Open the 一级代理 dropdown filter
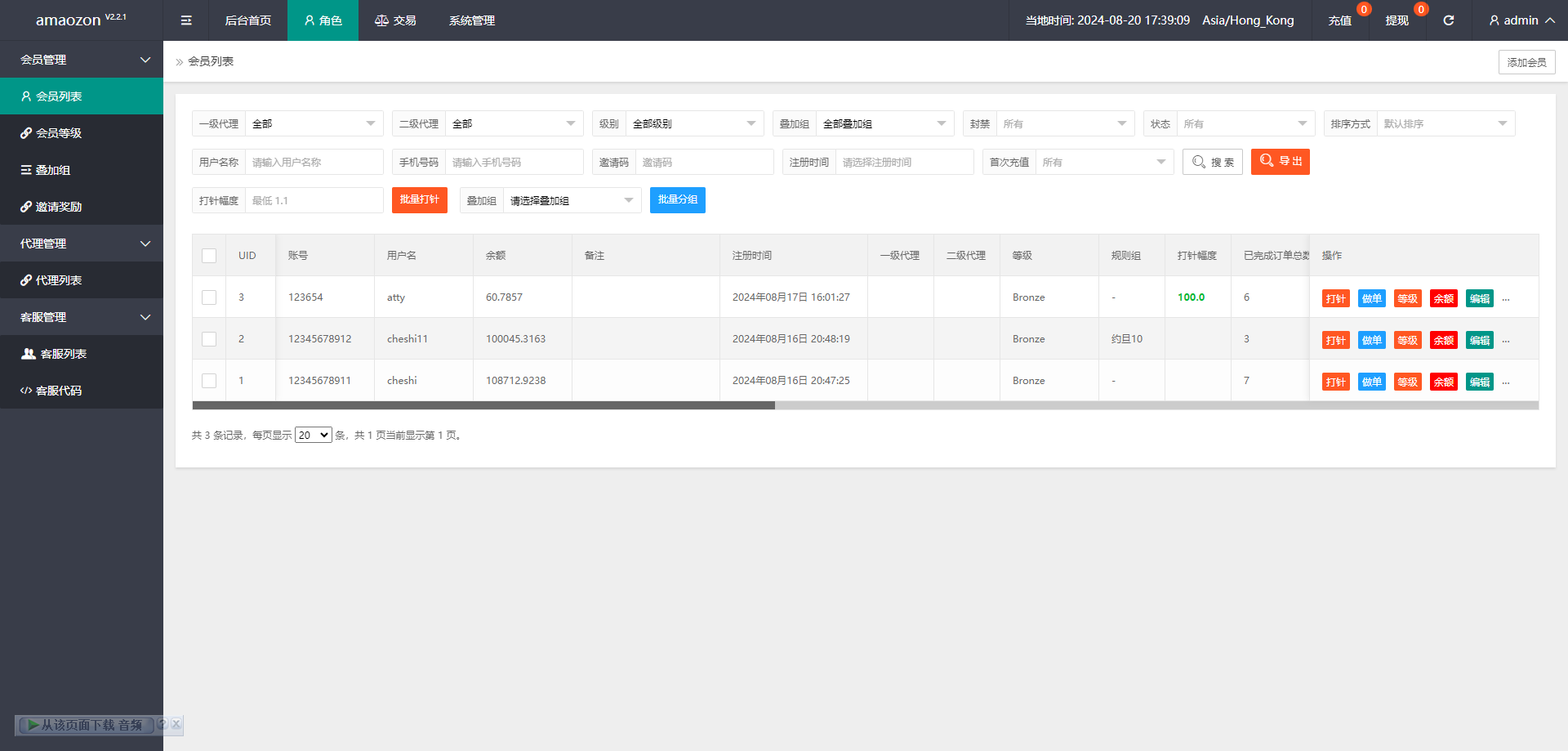1568x751 pixels. click(x=314, y=124)
